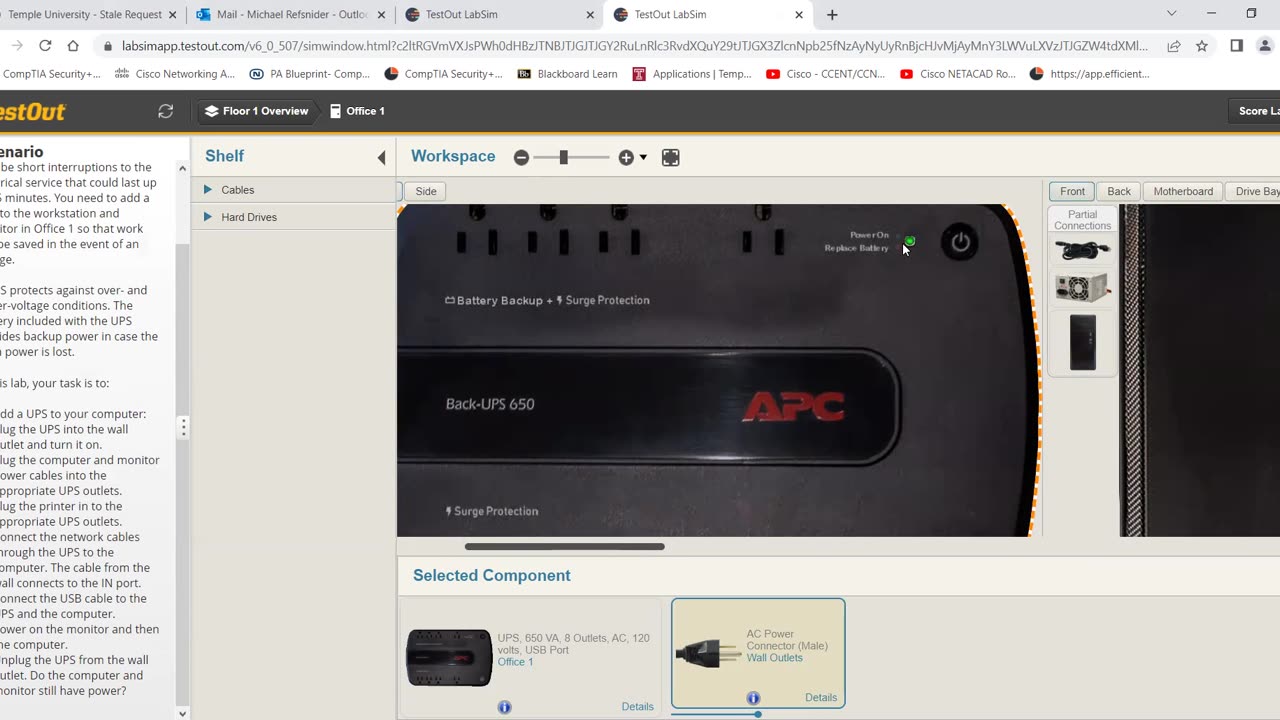Click the scenario panel resize grip
1280x720 pixels.
pos(183,427)
